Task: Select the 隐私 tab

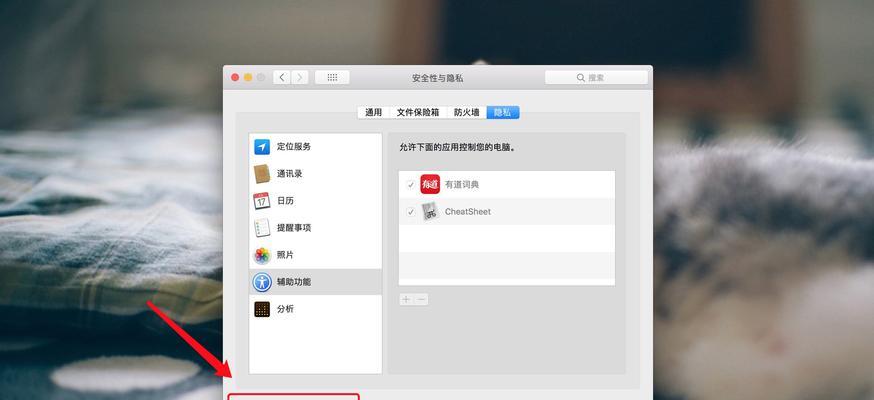Action: (x=503, y=113)
